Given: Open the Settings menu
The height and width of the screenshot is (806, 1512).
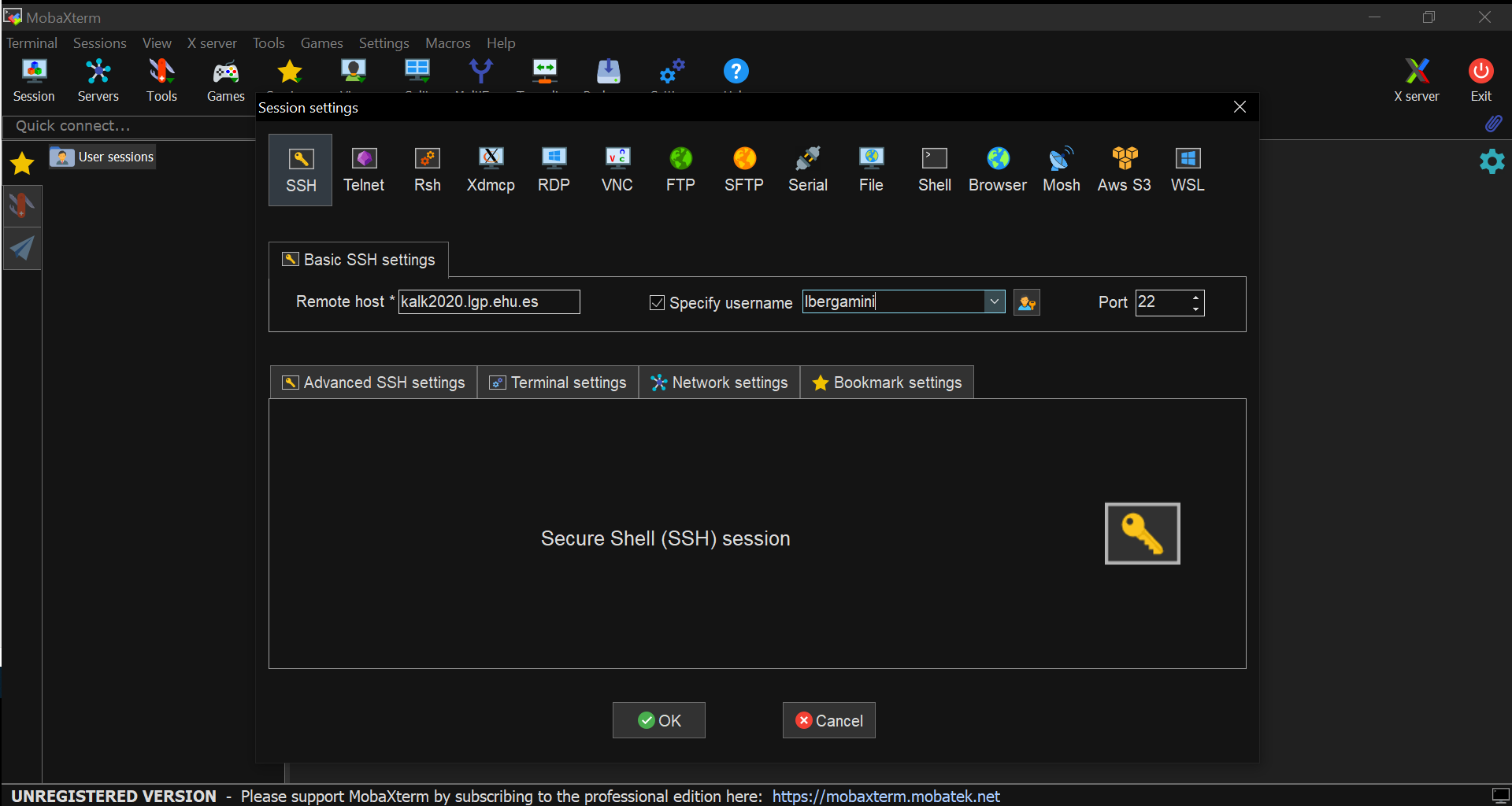Looking at the screenshot, I should click(x=384, y=43).
